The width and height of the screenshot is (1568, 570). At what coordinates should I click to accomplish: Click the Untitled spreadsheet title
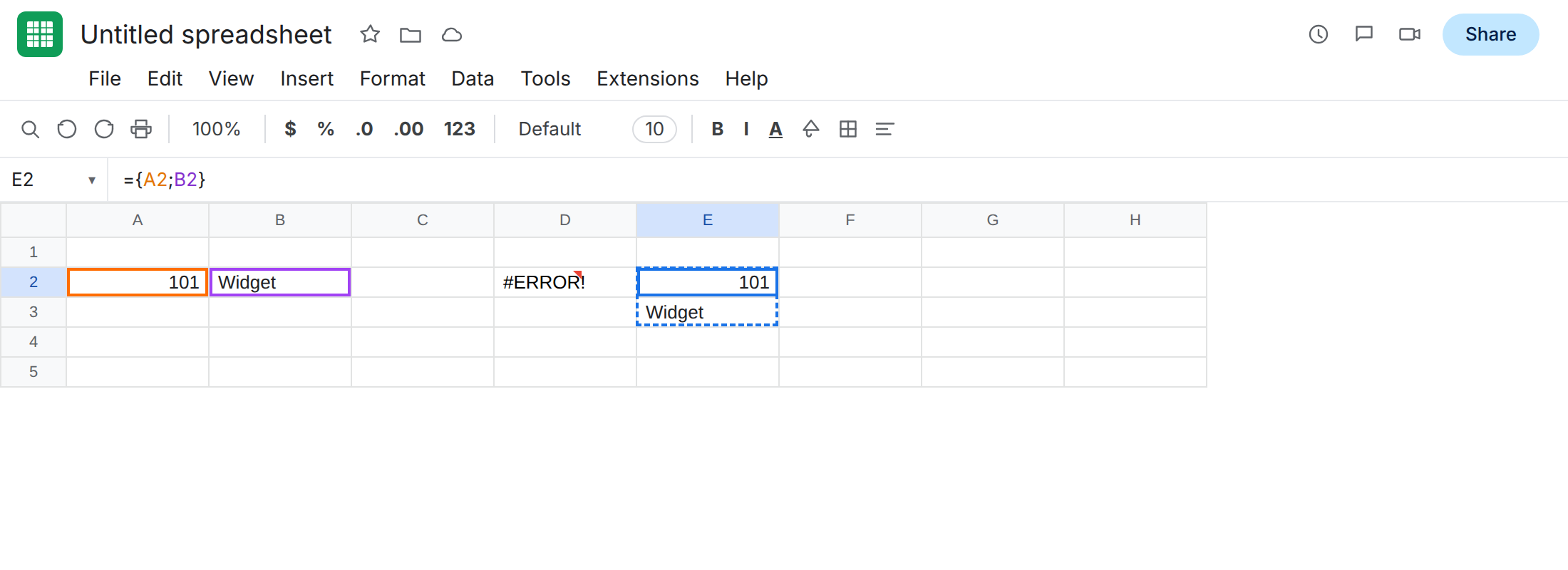point(206,34)
